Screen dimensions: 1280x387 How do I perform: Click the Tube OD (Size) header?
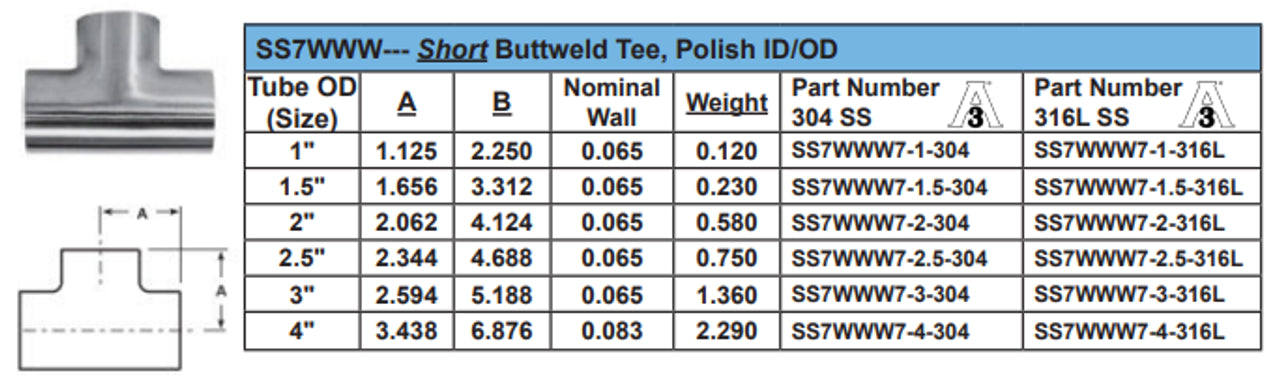[x=302, y=103]
